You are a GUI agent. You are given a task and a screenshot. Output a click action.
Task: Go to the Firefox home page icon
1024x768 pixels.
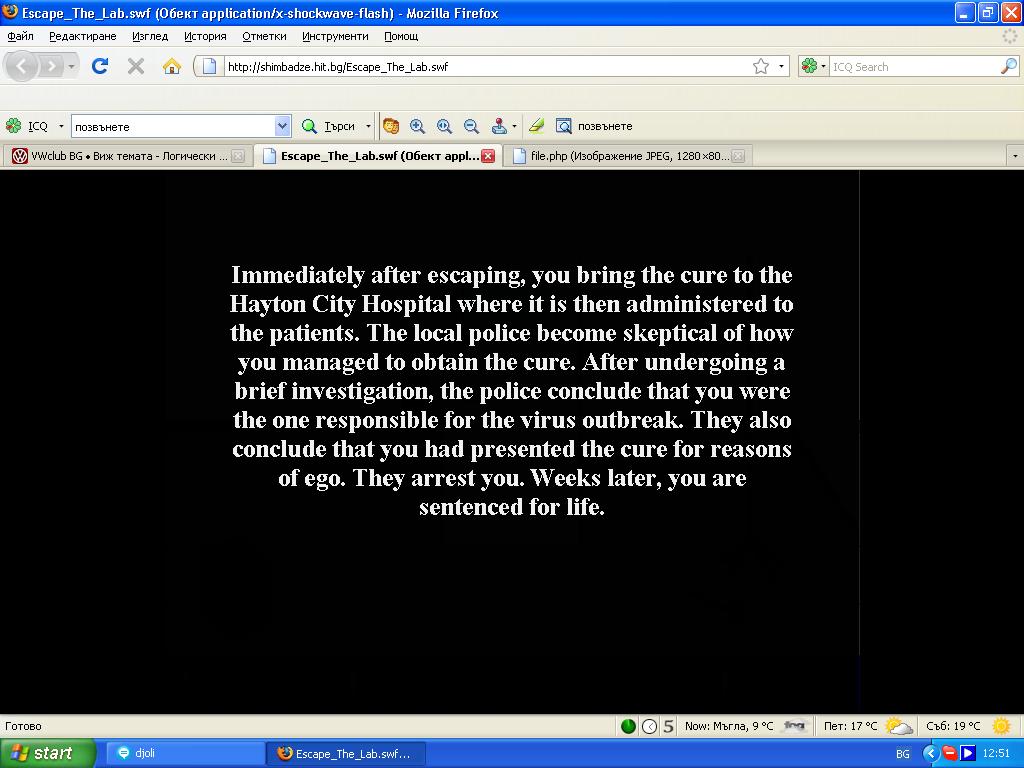(x=172, y=66)
